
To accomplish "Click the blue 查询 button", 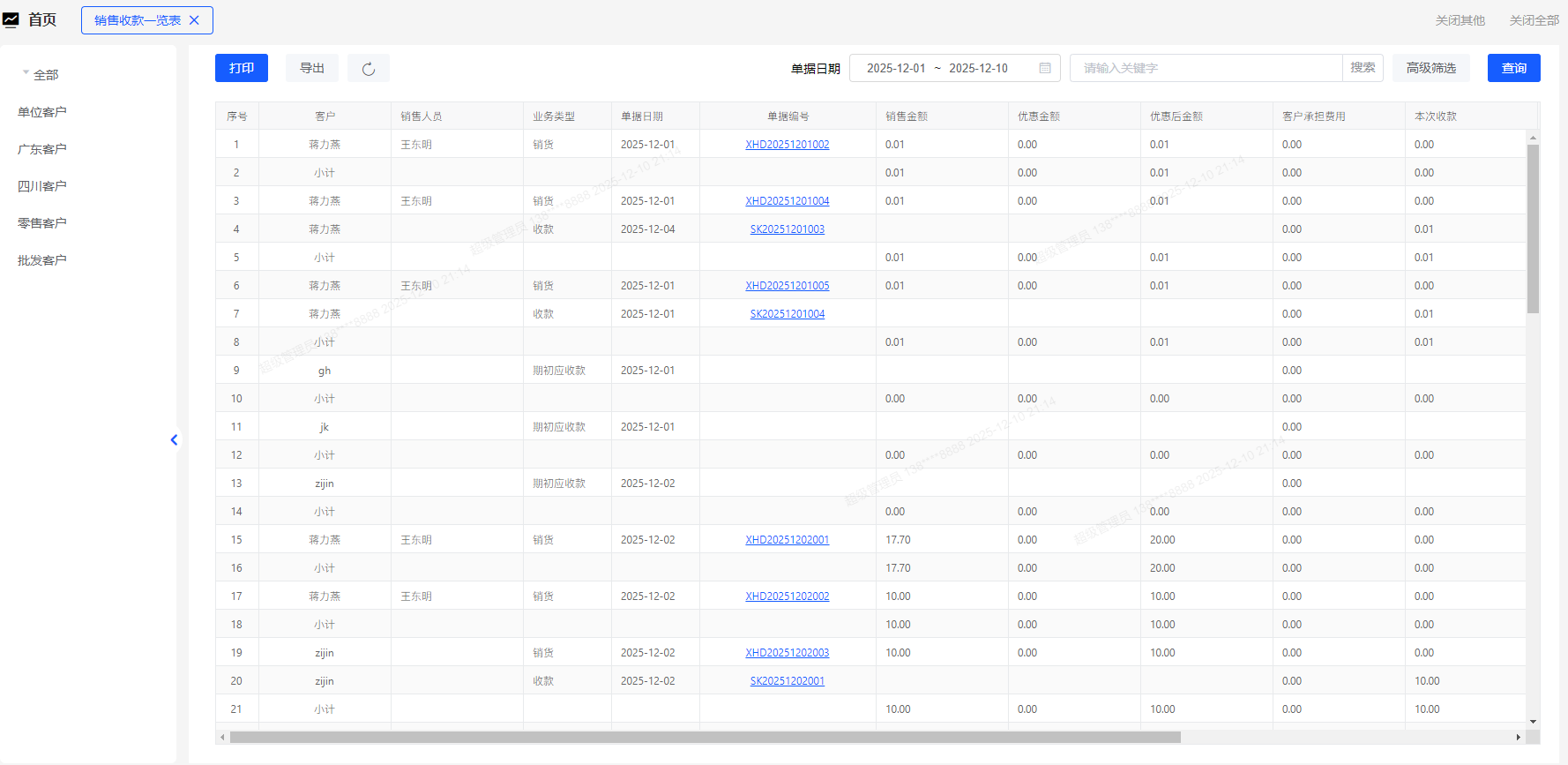I will tap(1513, 68).
